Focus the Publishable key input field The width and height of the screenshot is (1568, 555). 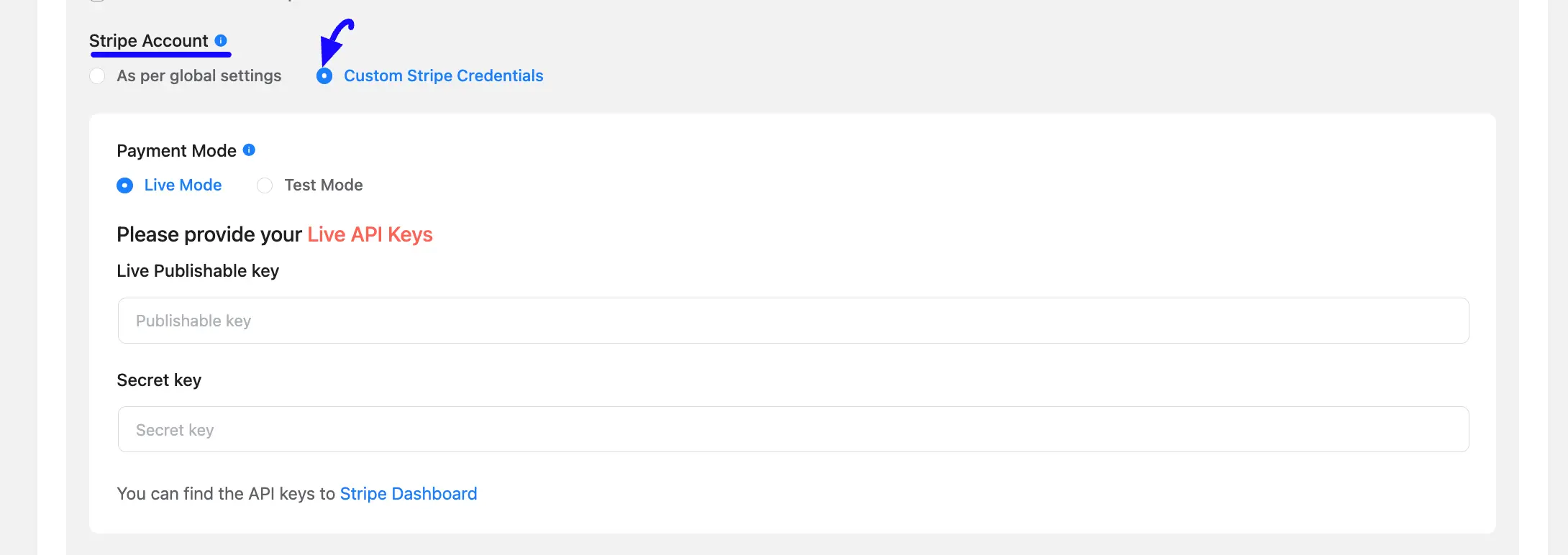(793, 321)
